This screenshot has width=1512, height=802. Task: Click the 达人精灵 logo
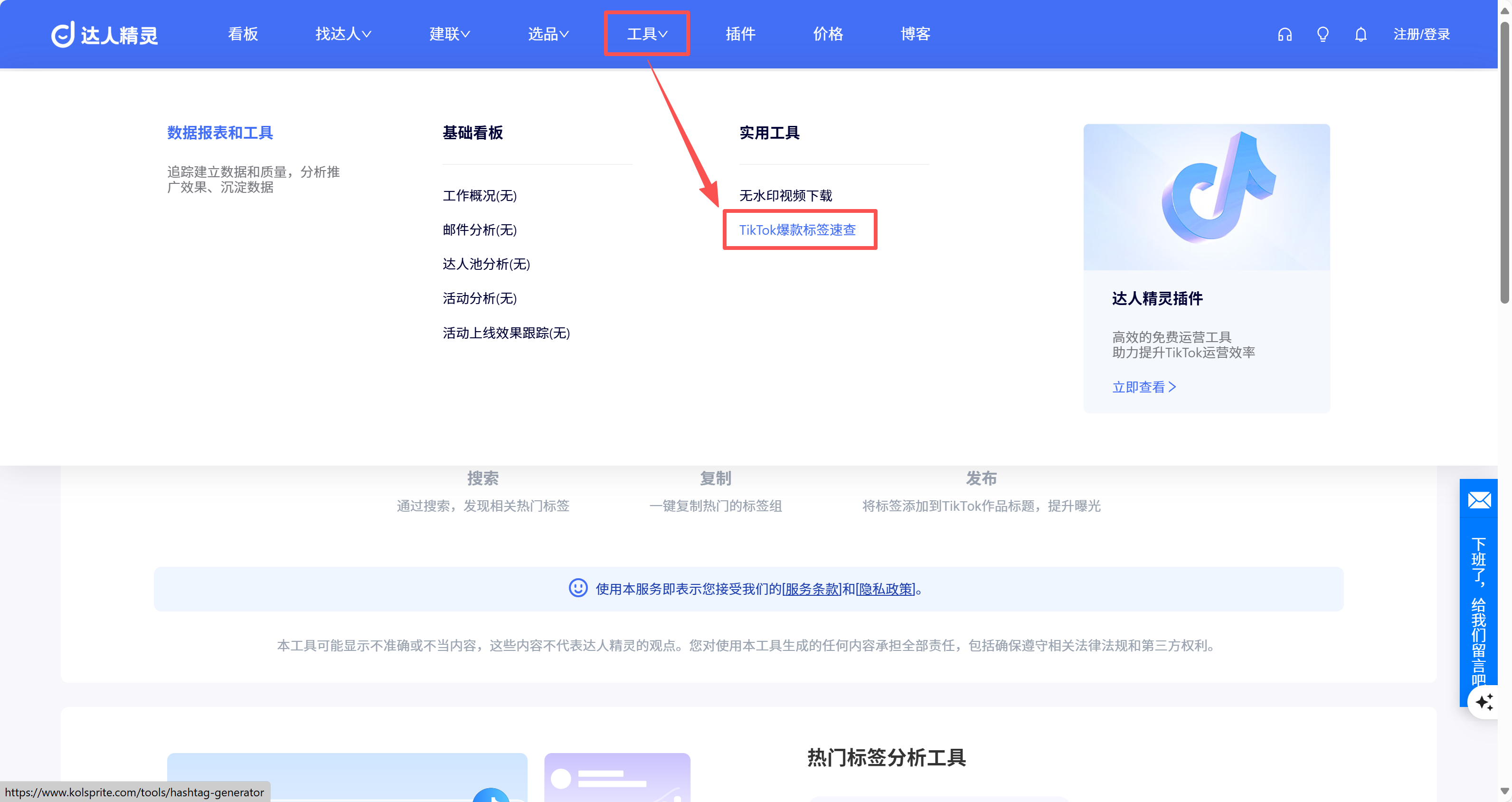104,35
